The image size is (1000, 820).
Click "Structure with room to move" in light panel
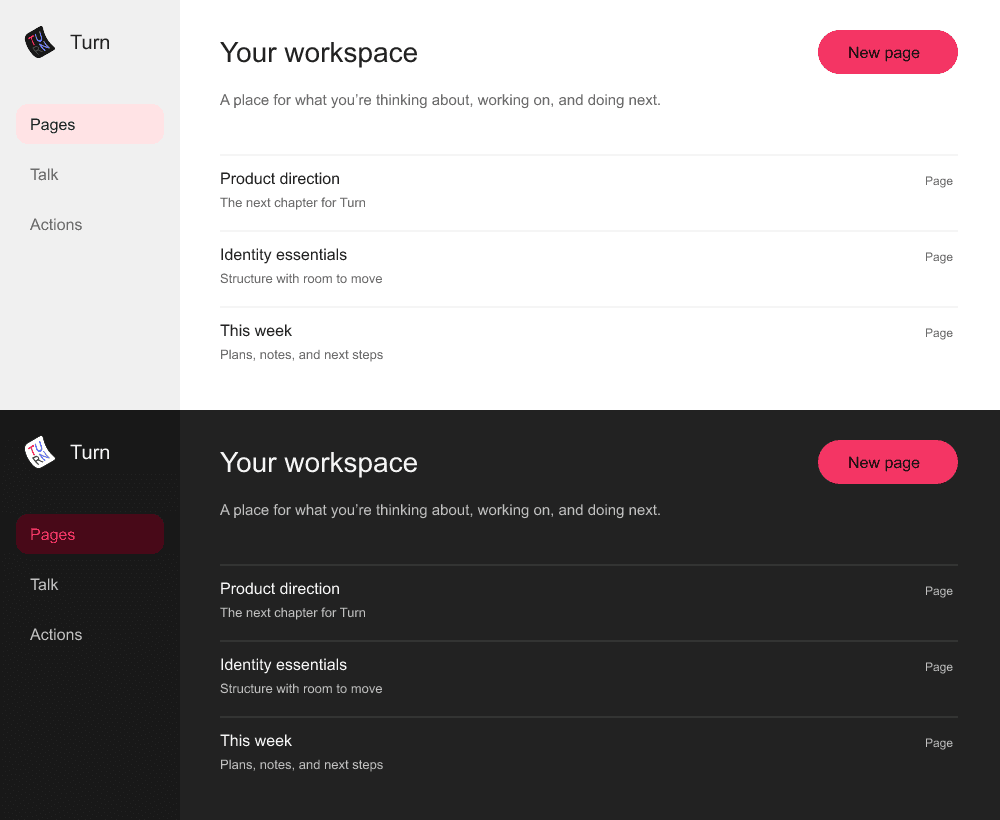tap(301, 279)
